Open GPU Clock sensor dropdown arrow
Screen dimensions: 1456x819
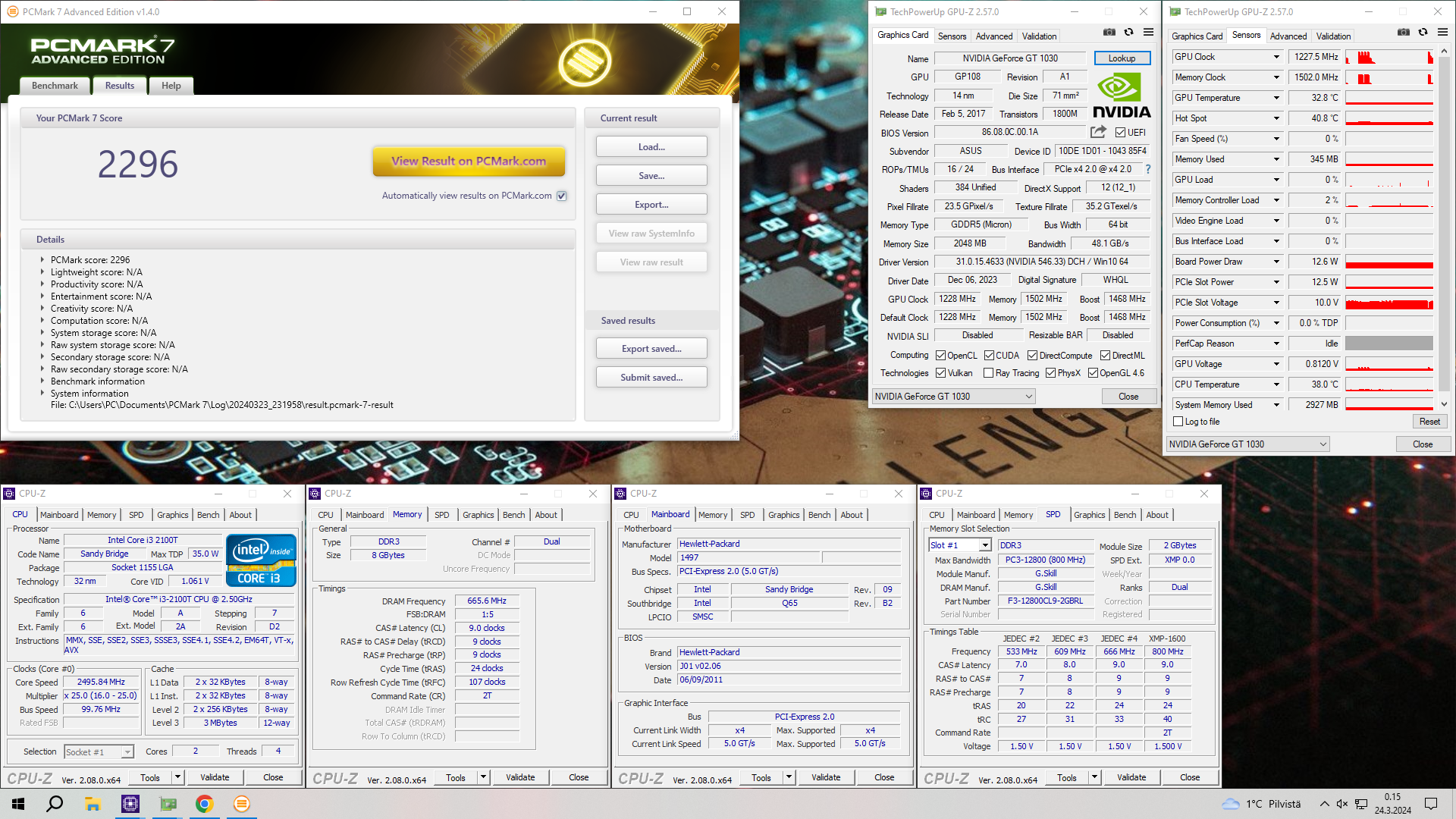coord(1276,57)
